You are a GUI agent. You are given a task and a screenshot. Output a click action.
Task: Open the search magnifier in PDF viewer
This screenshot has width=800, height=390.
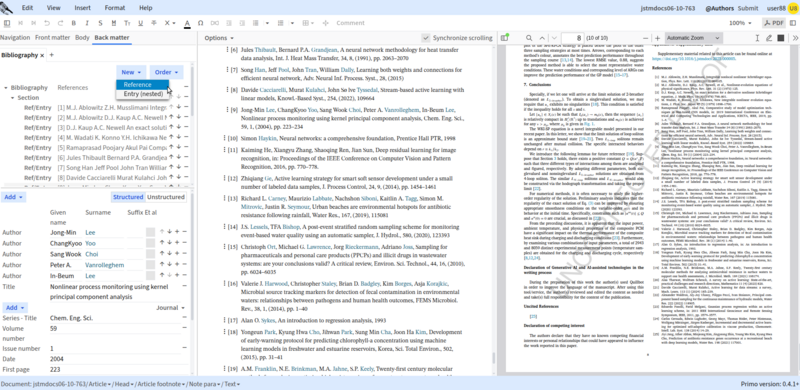pyautogui.click(x=529, y=38)
